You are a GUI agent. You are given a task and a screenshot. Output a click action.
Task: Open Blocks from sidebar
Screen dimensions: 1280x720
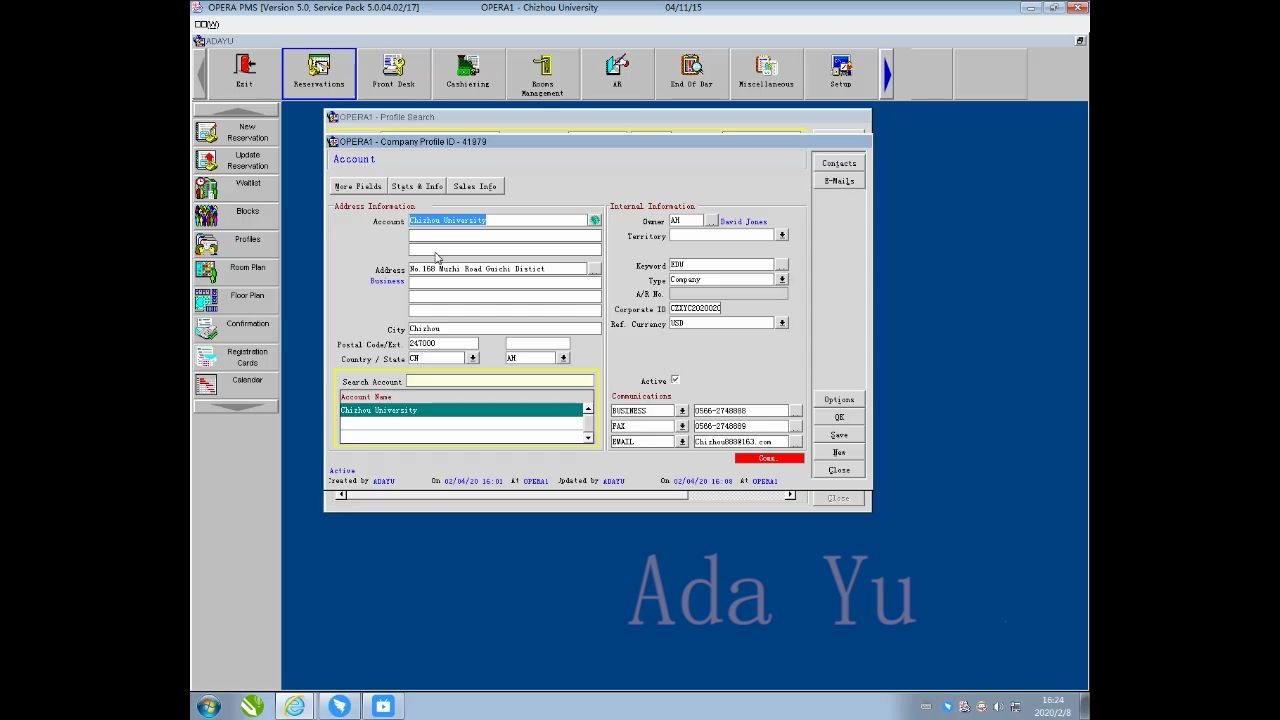point(236,216)
